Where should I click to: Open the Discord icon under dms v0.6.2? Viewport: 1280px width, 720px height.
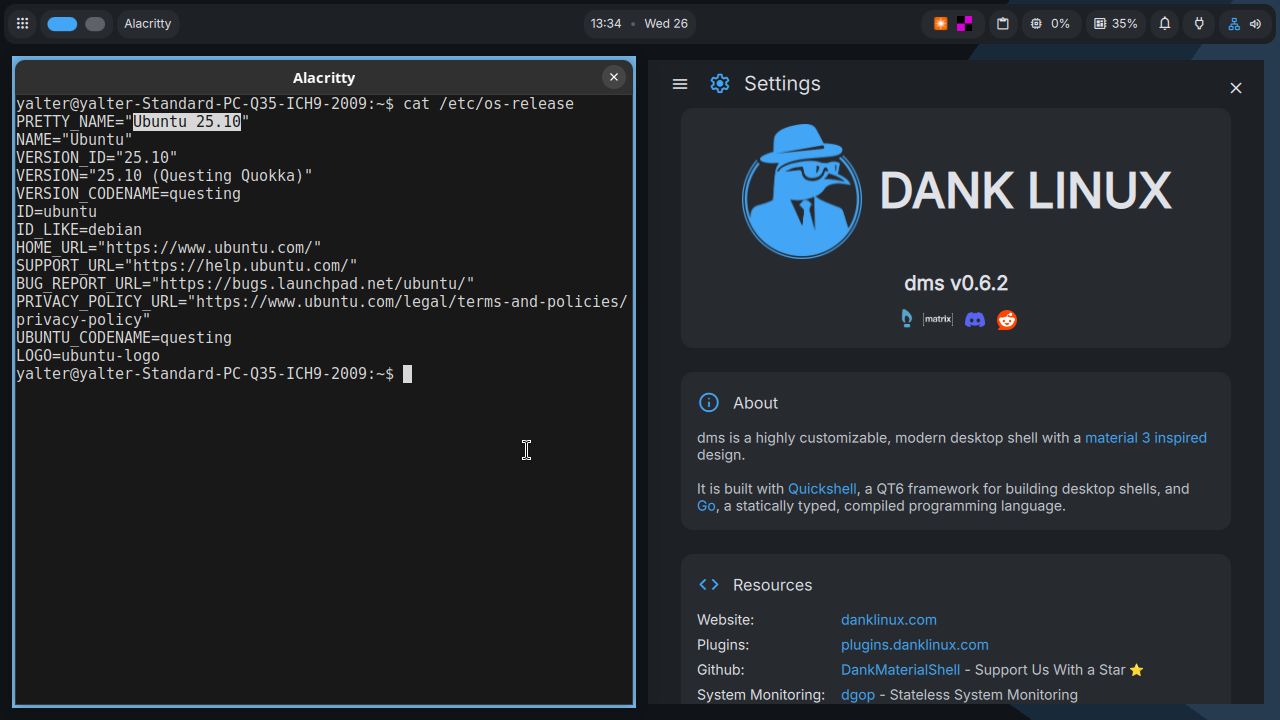tap(974, 319)
